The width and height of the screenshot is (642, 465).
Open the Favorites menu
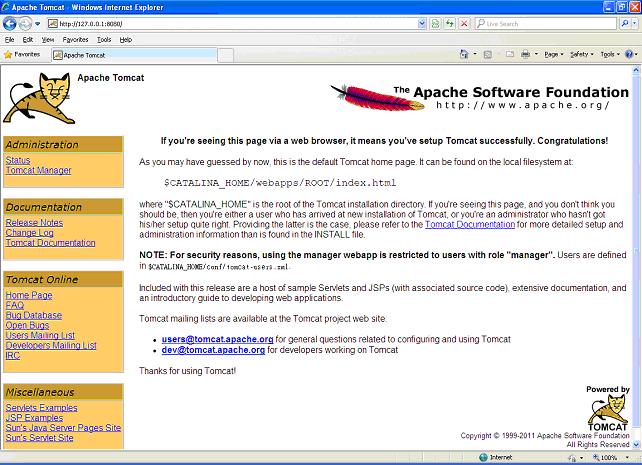[75, 40]
